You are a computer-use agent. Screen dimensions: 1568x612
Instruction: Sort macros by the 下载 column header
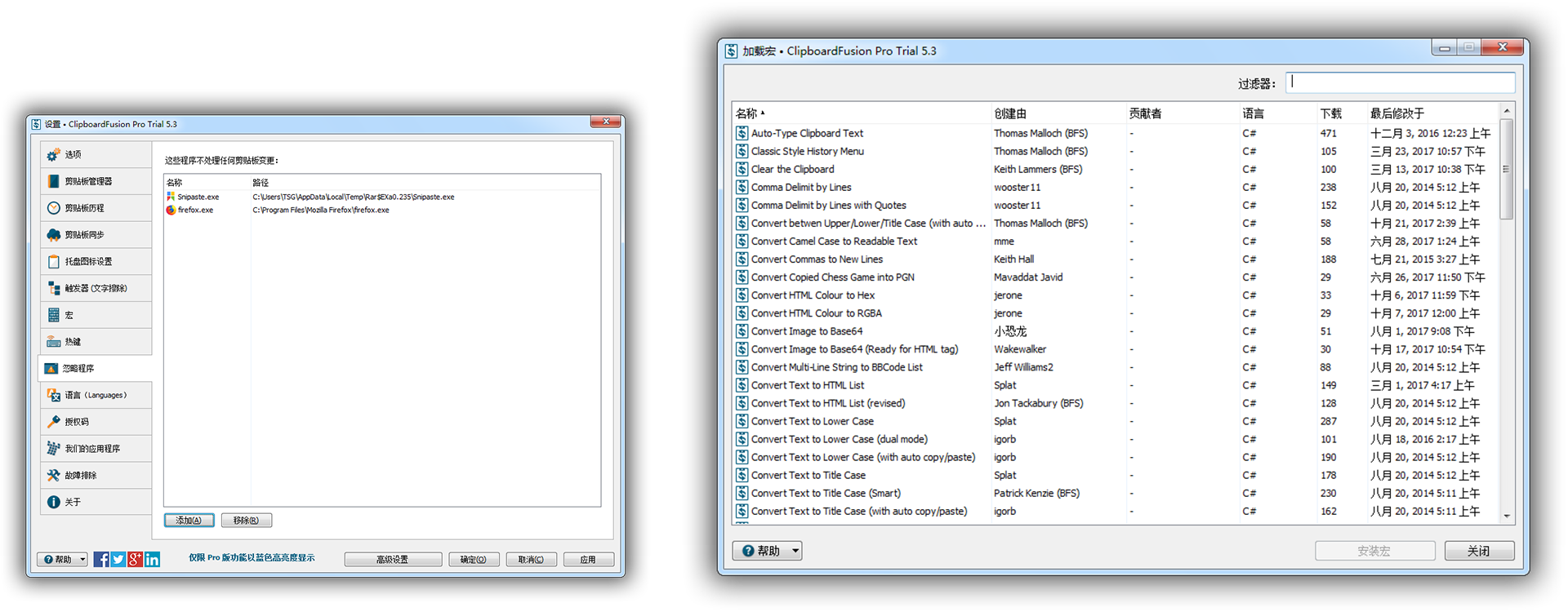(1342, 113)
